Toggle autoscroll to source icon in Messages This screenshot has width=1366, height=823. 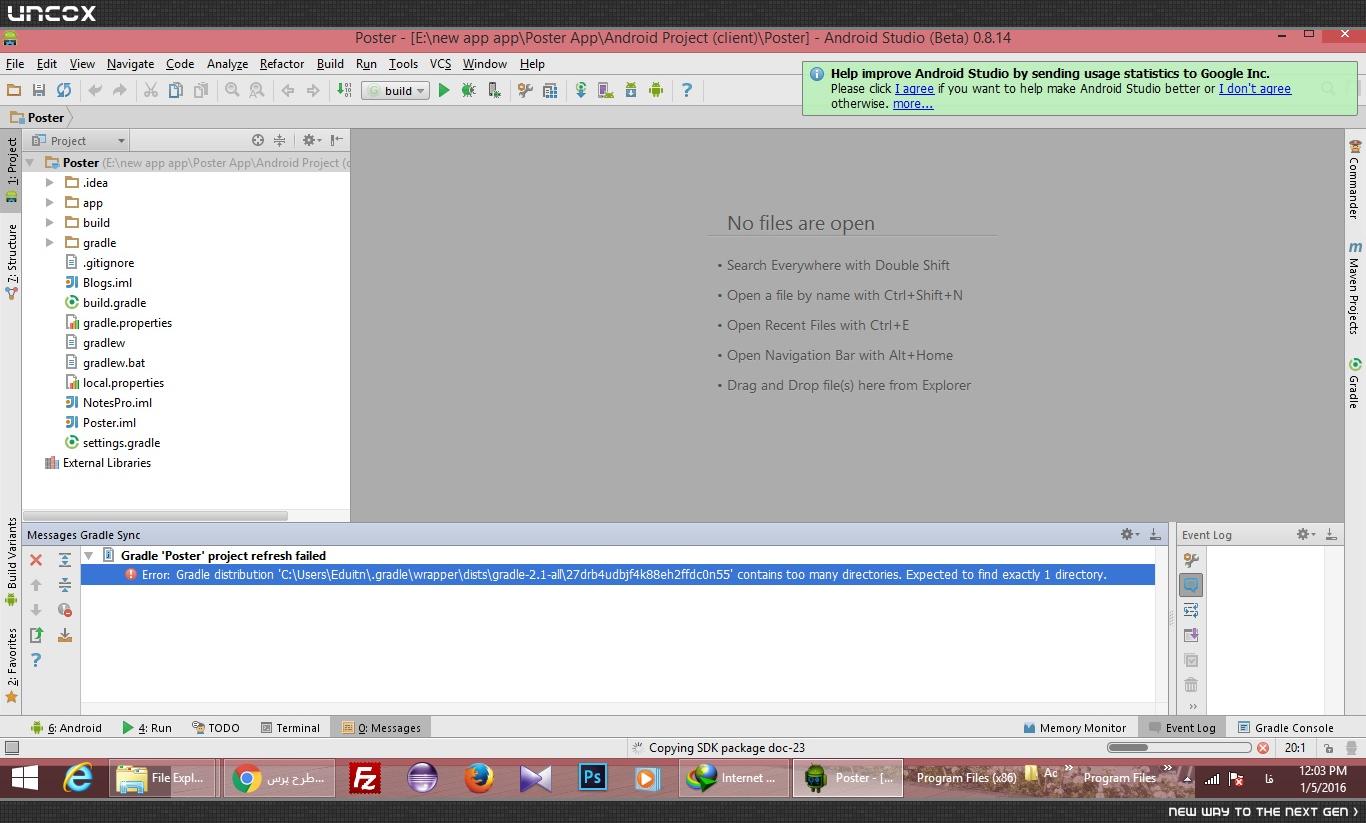[x=65, y=635]
